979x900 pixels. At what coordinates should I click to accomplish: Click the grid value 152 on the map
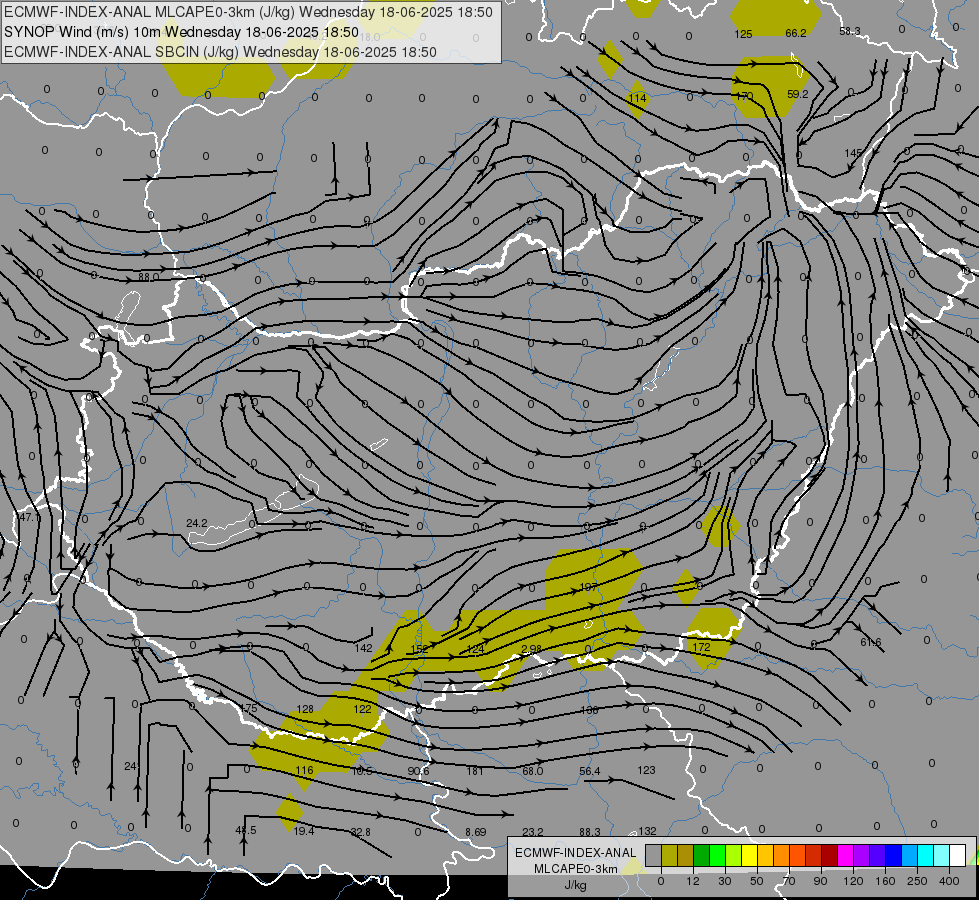click(420, 649)
